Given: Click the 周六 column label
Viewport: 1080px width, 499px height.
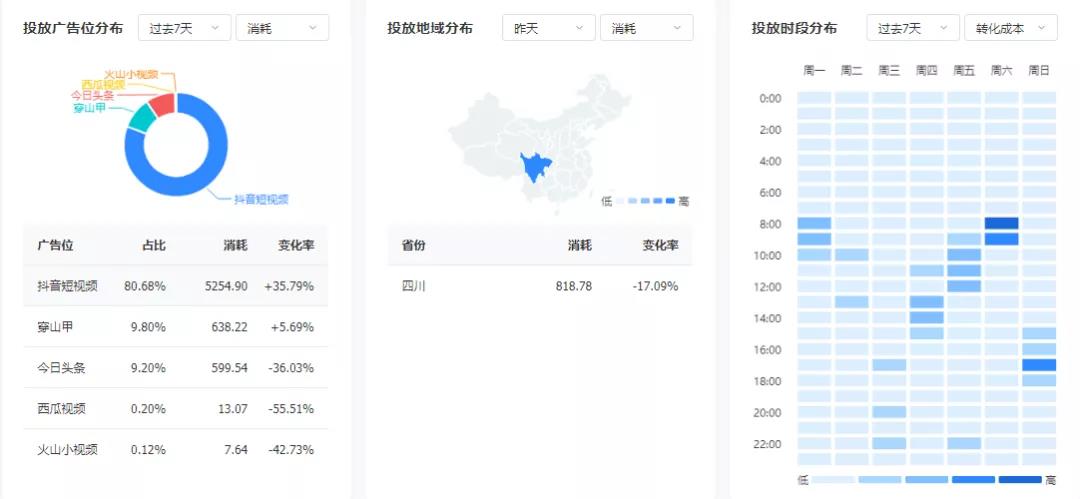Looking at the screenshot, I should [x=1001, y=71].
